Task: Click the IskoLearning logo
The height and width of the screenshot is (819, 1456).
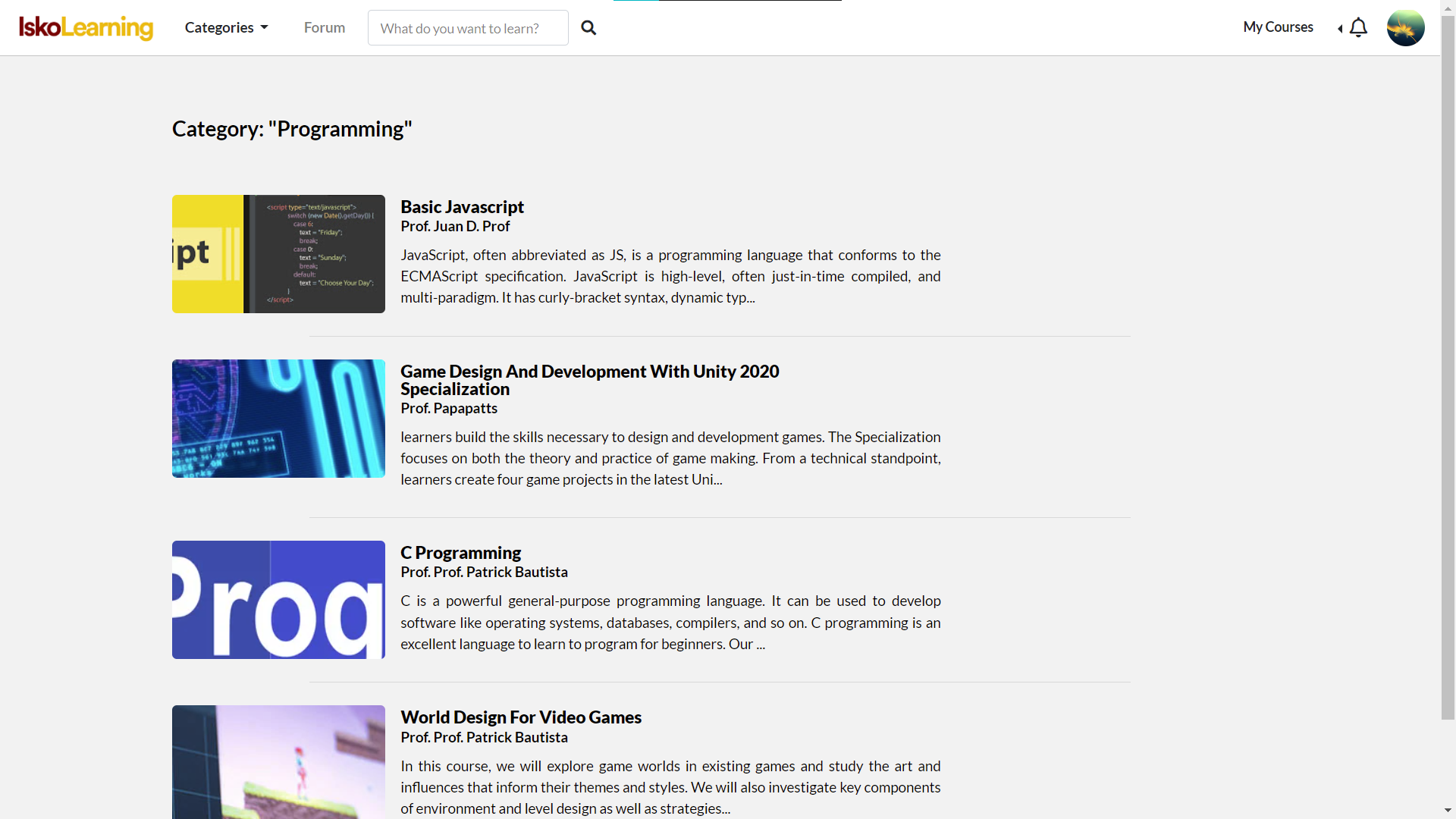Action: [x=86, y=27]
